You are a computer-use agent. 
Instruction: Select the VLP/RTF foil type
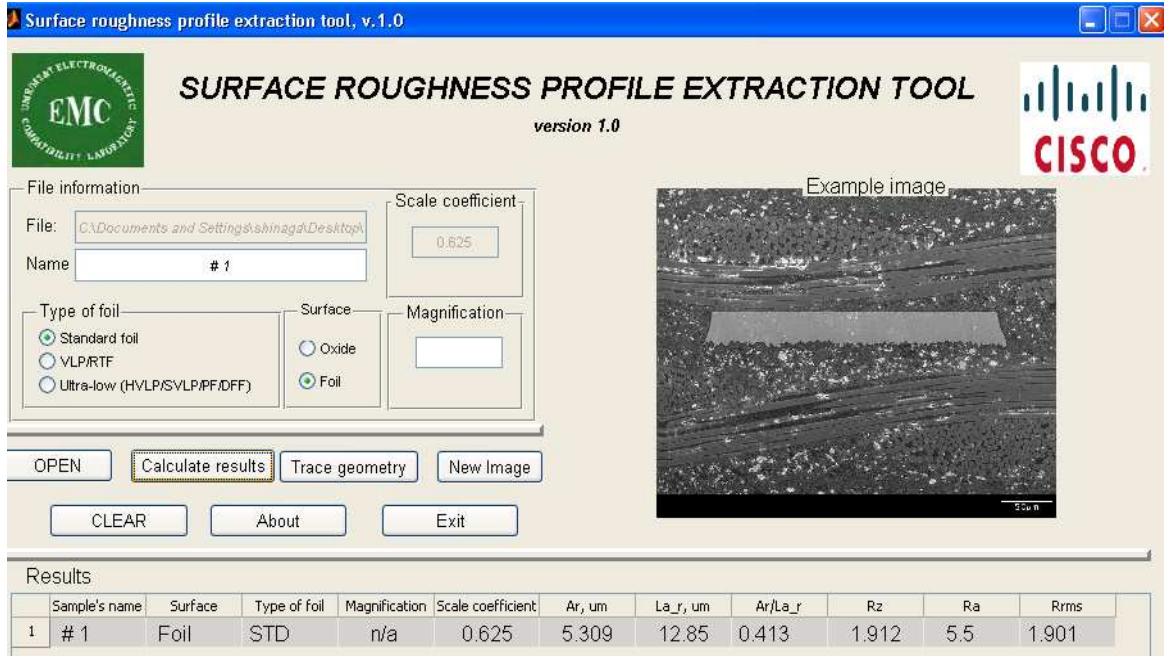pos(47,362)
